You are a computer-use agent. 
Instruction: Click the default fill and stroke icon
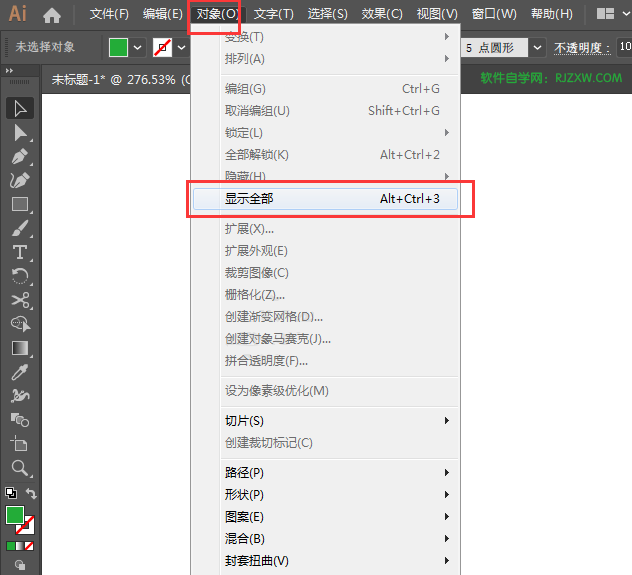[x=11, y=493]
